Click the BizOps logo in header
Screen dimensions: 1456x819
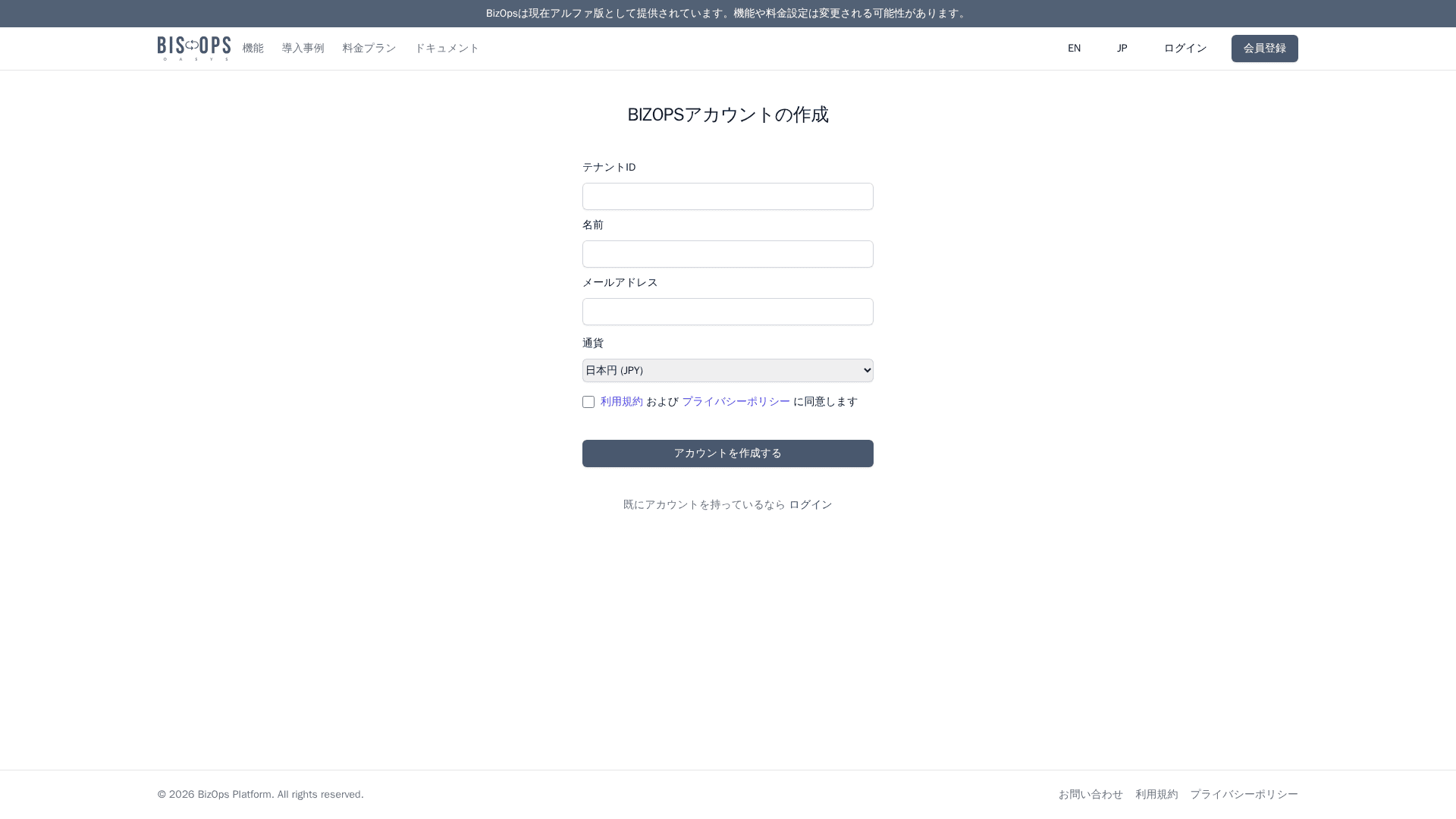pyautogui.click(x=194, y=49)
